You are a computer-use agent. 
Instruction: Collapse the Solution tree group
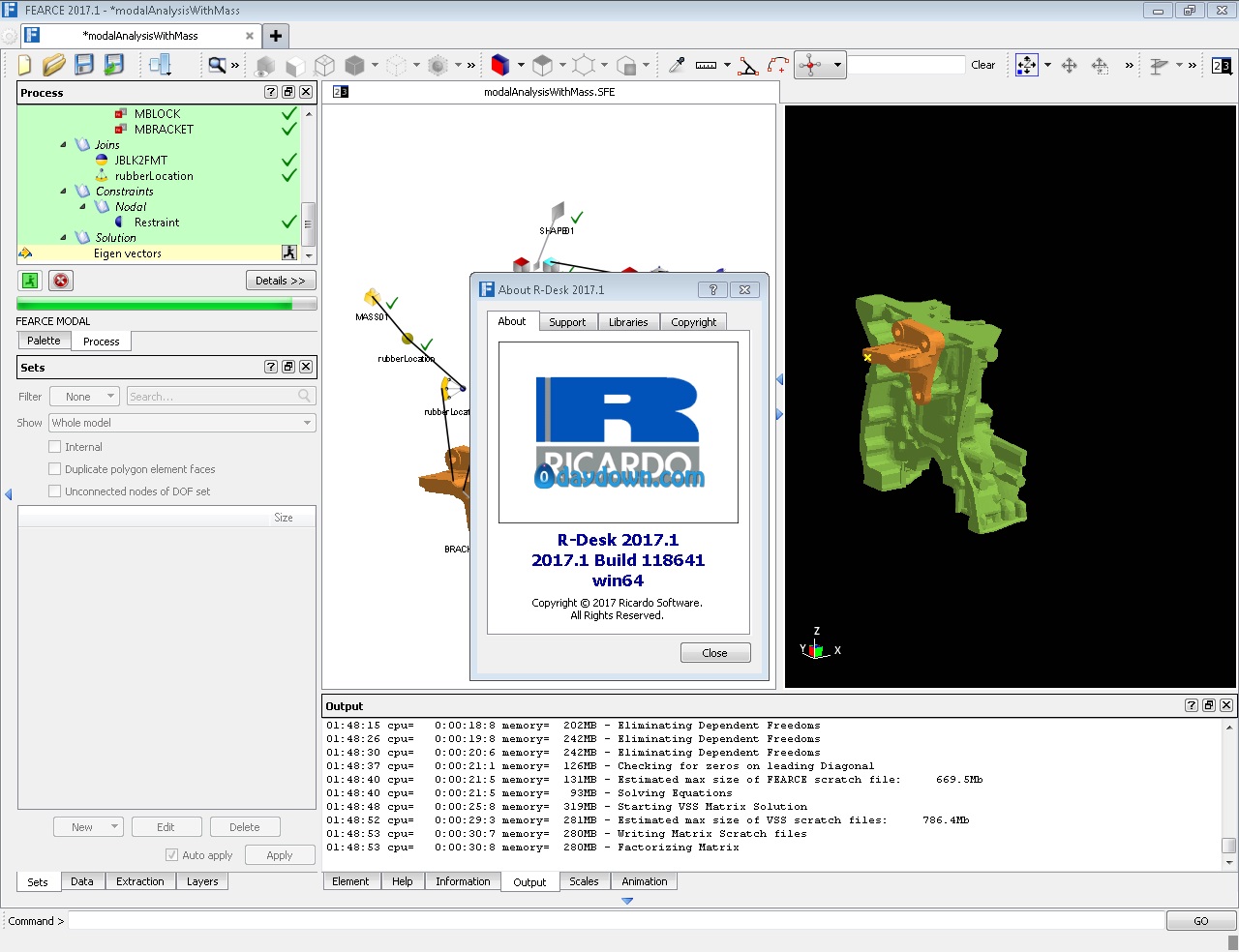click(64, 237)
